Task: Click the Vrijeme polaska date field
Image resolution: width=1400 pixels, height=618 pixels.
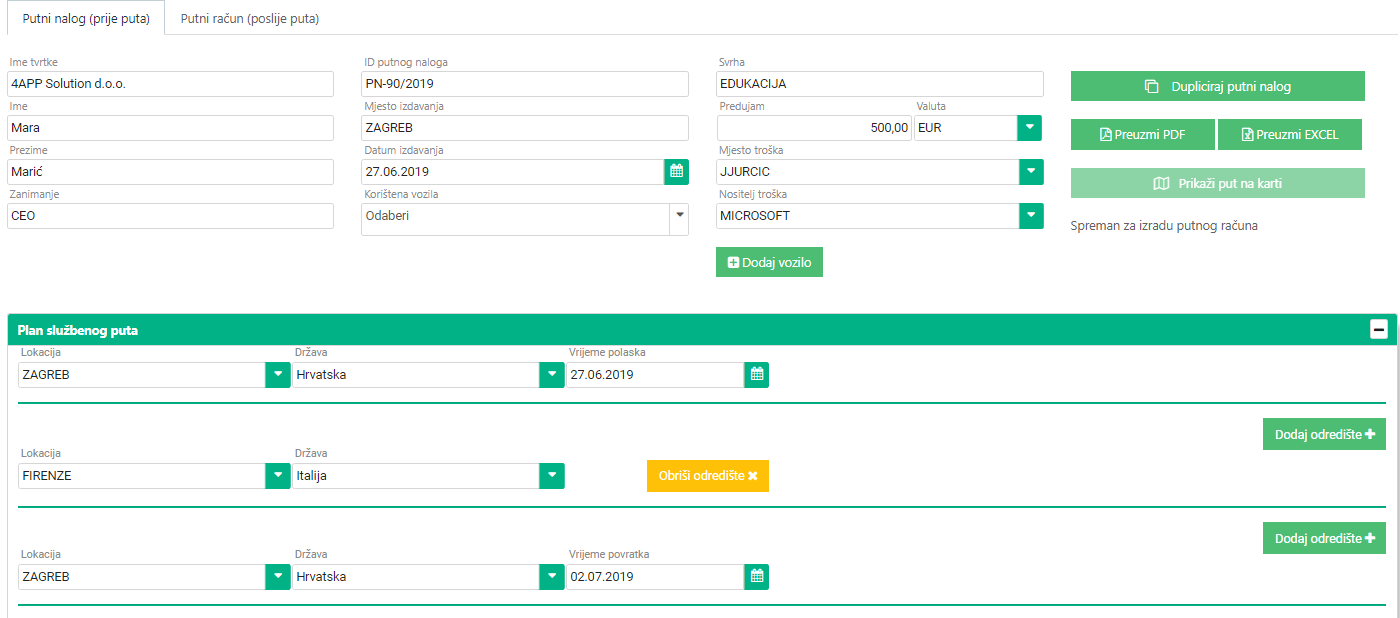Action: coord(656,375)
